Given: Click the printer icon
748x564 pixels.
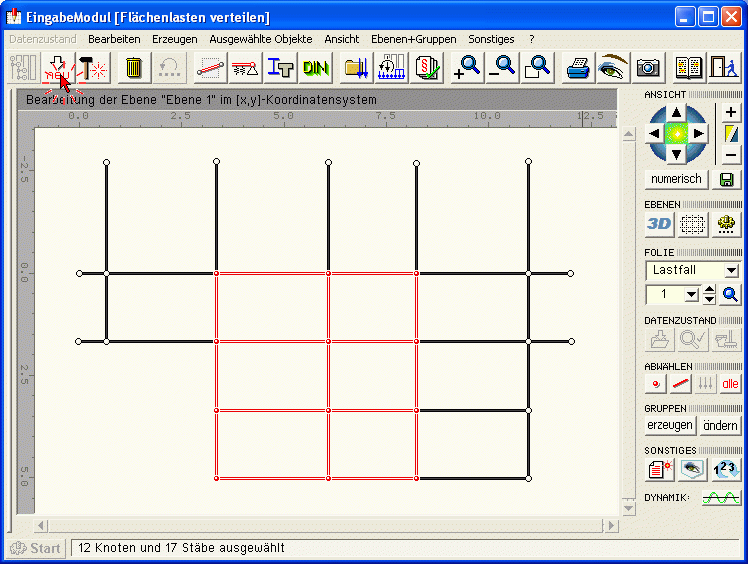Looking at the screenshot, I should point(578,68).
